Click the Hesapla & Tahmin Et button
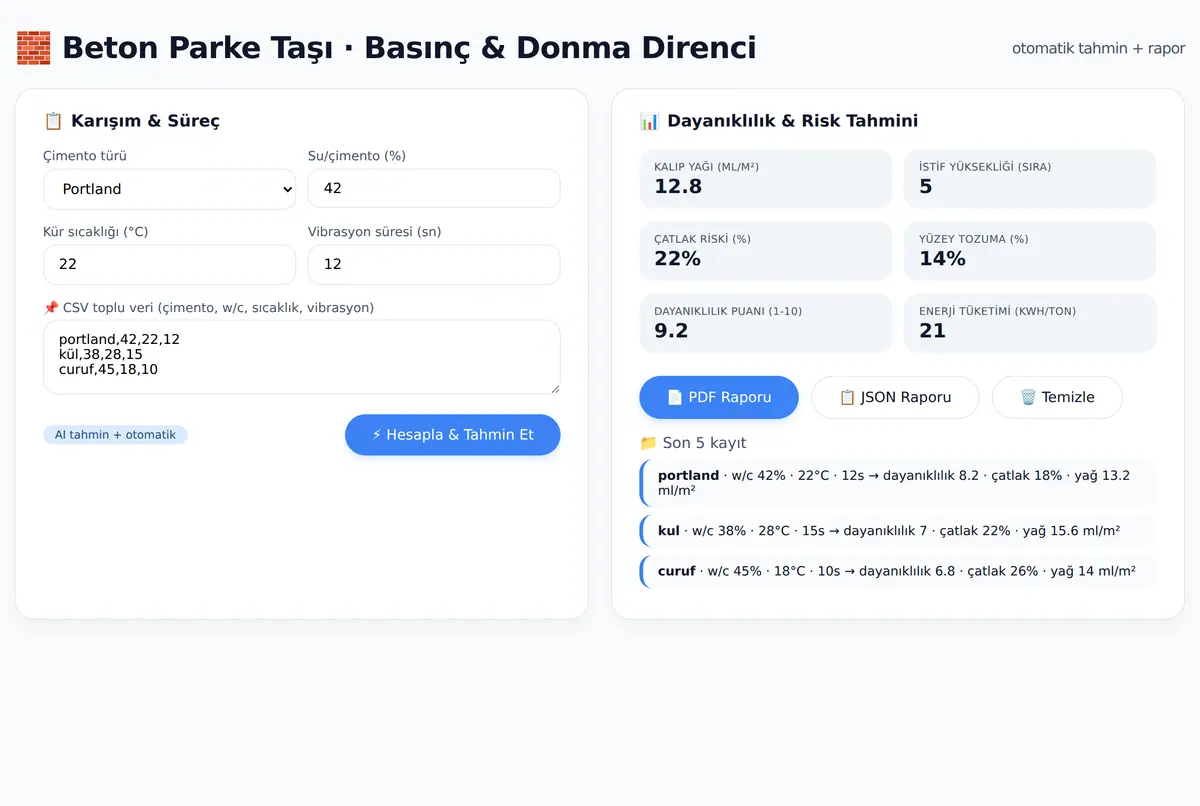This screenshot has height=806, width=1200. coord(453,435)
